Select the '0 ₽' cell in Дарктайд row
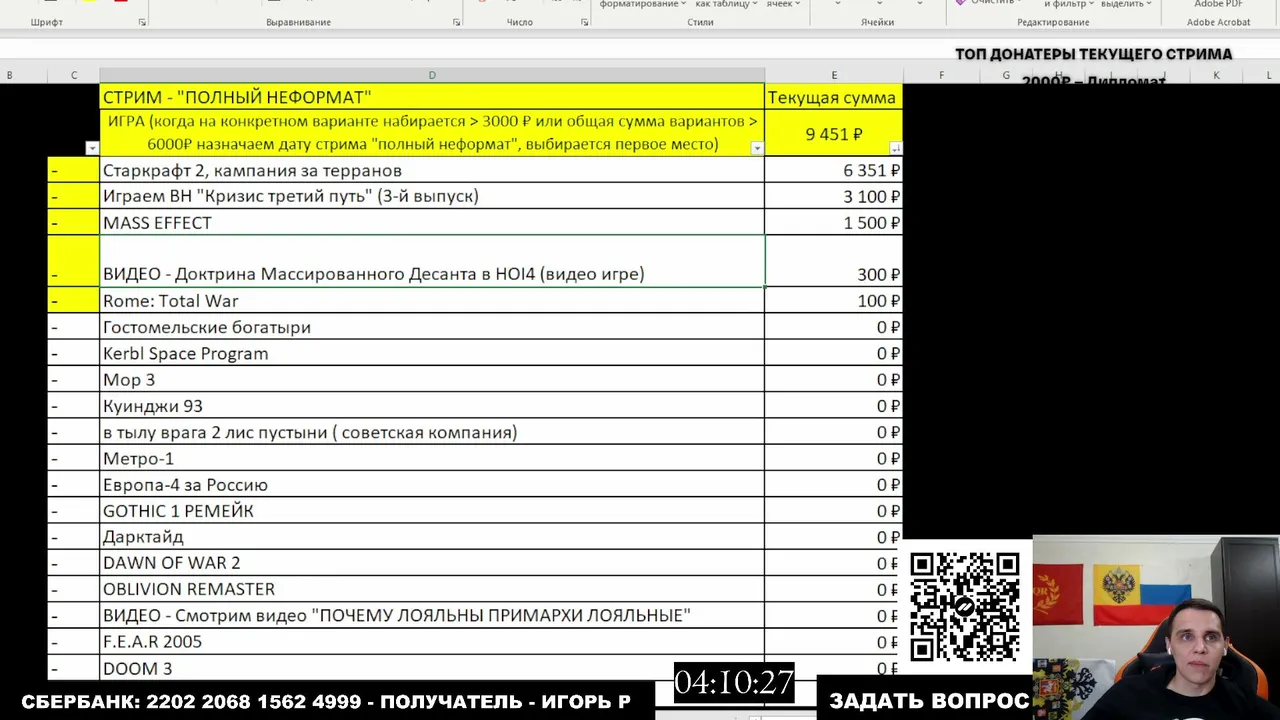1280x720 pixels. click(834, 537)
